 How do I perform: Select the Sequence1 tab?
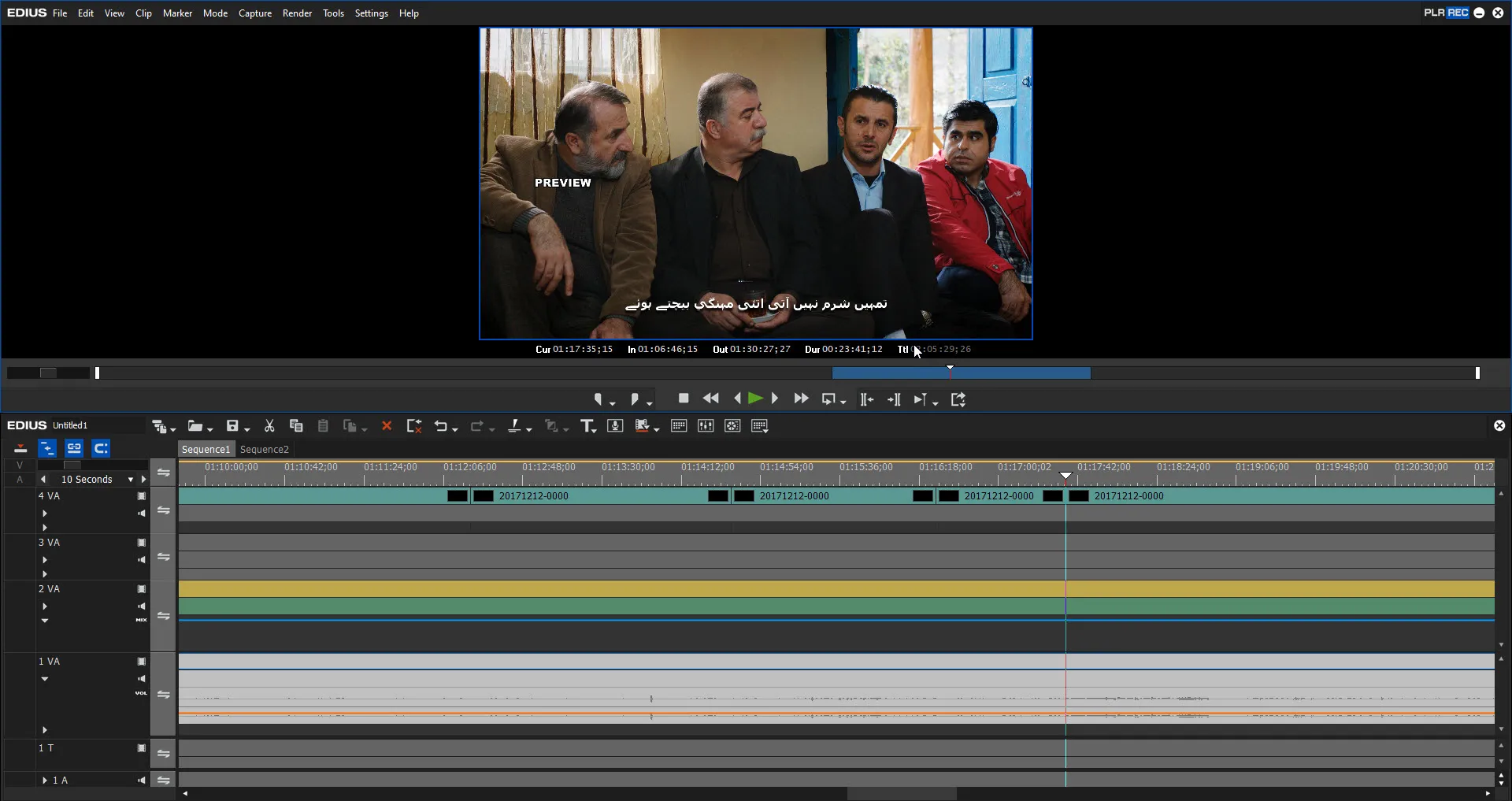(206, 450)
